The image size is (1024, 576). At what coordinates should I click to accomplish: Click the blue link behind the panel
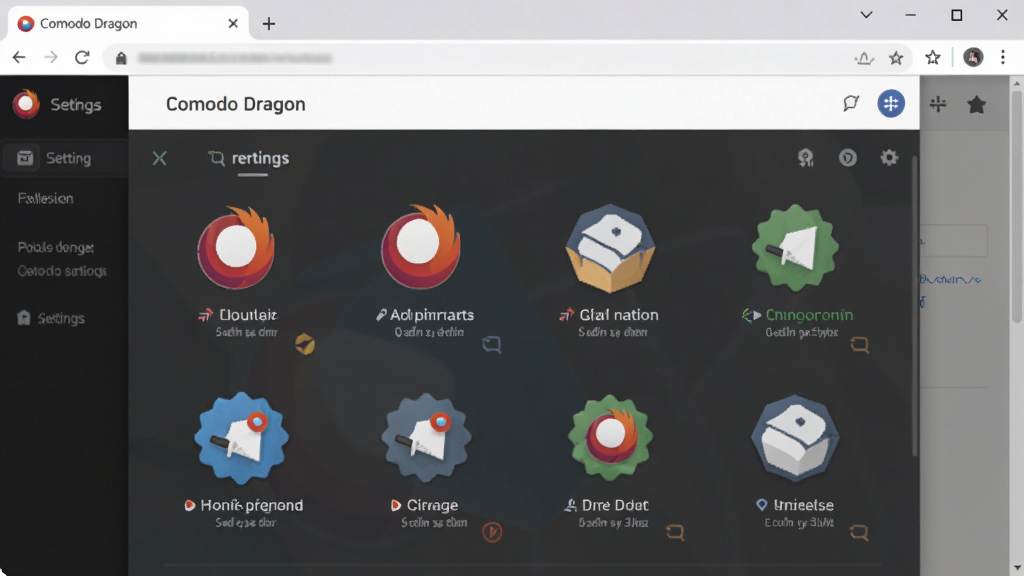[x=950, y=280]
